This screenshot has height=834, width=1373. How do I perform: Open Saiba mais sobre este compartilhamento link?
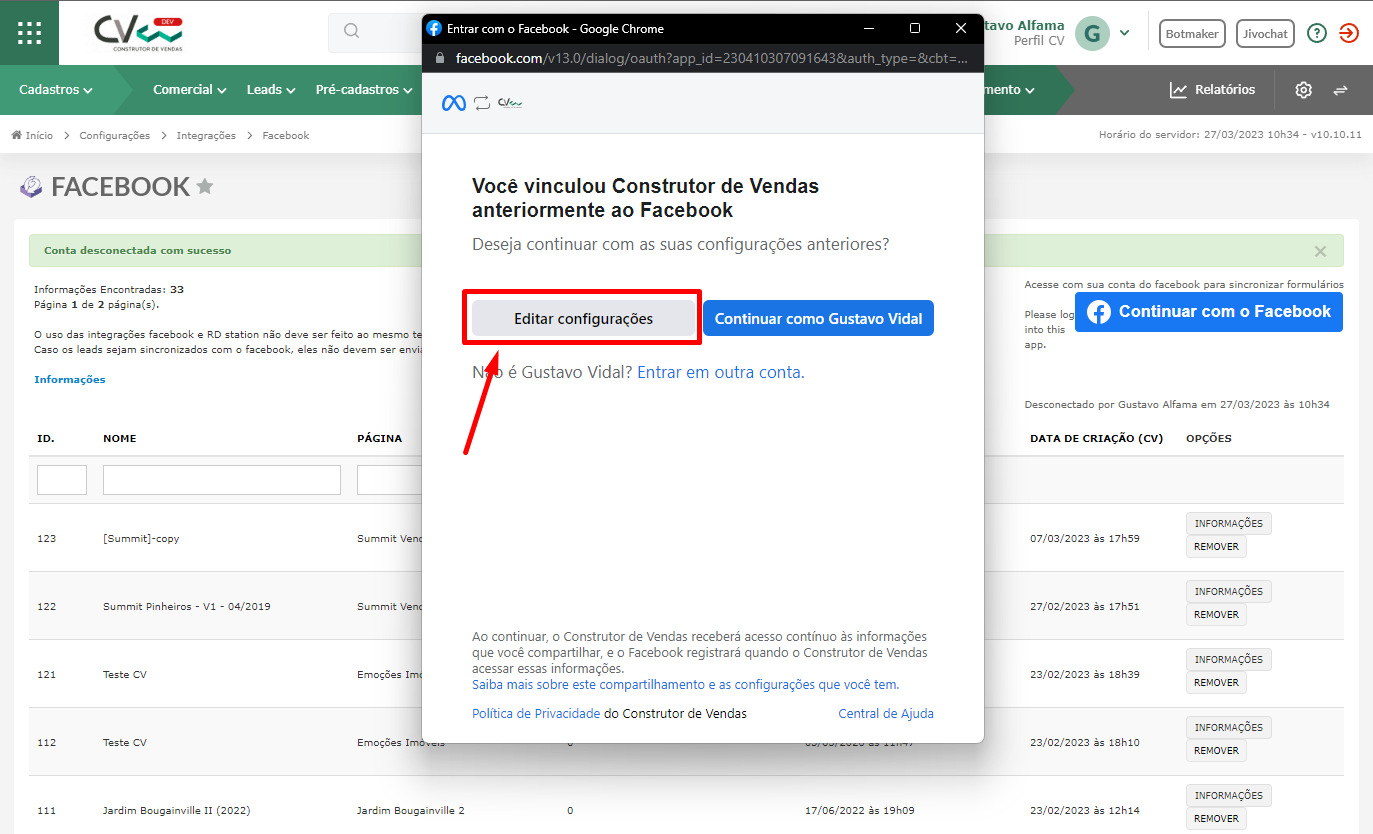685,685
